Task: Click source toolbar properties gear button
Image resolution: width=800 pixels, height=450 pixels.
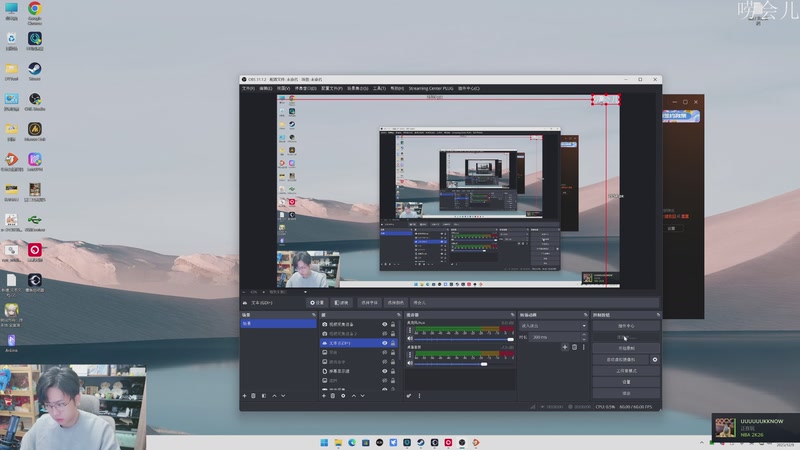Action: click(317, 303)
